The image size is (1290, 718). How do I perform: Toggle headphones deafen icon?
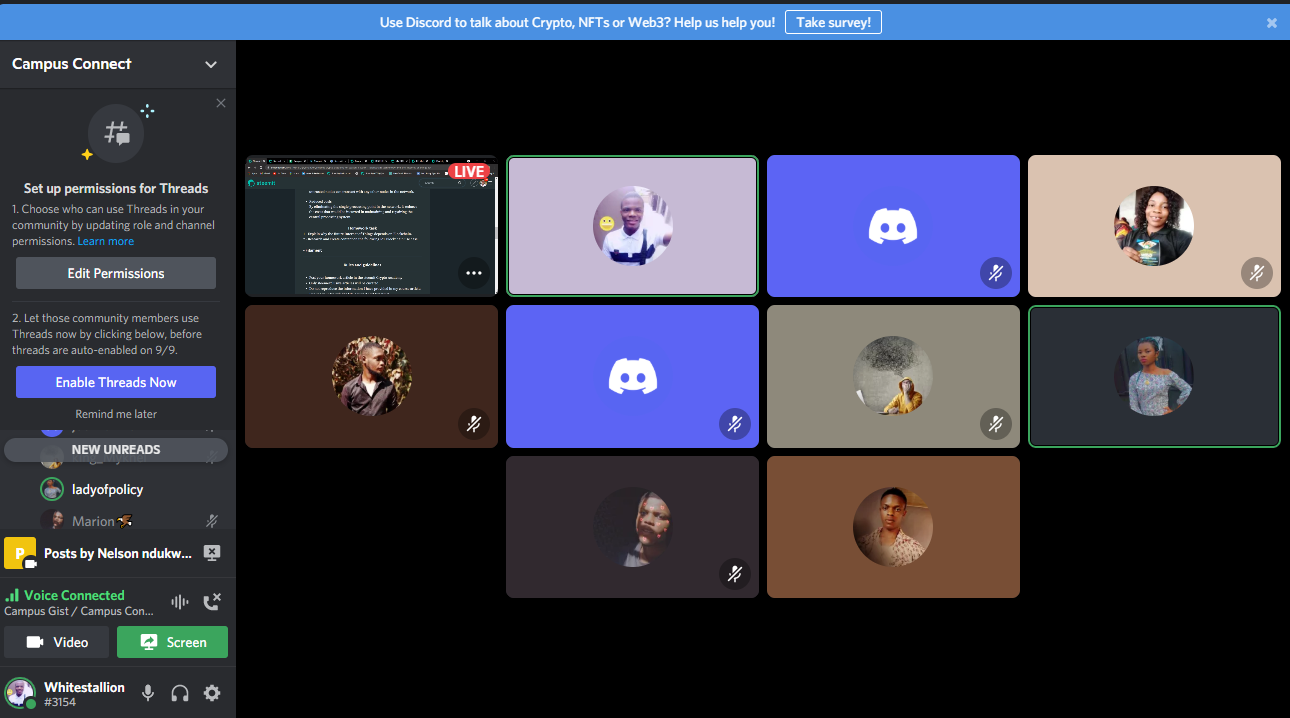coord(180,693)
